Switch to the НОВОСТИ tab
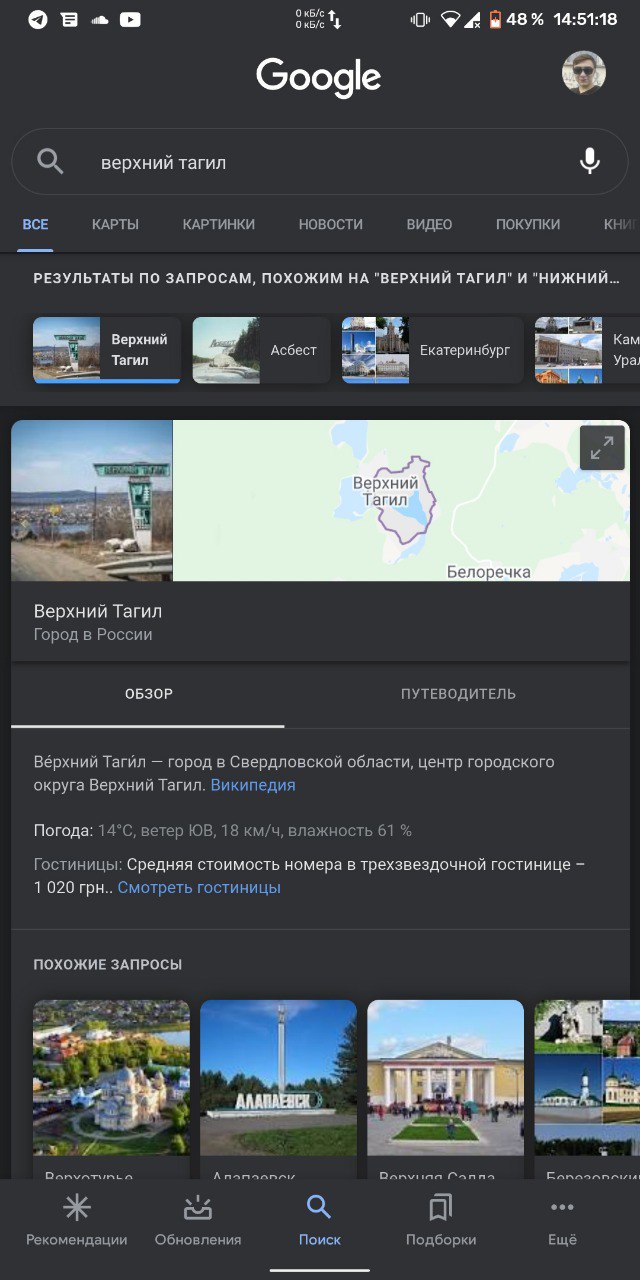This screenshot has height=1280, width=640. (x=330, y=224)
